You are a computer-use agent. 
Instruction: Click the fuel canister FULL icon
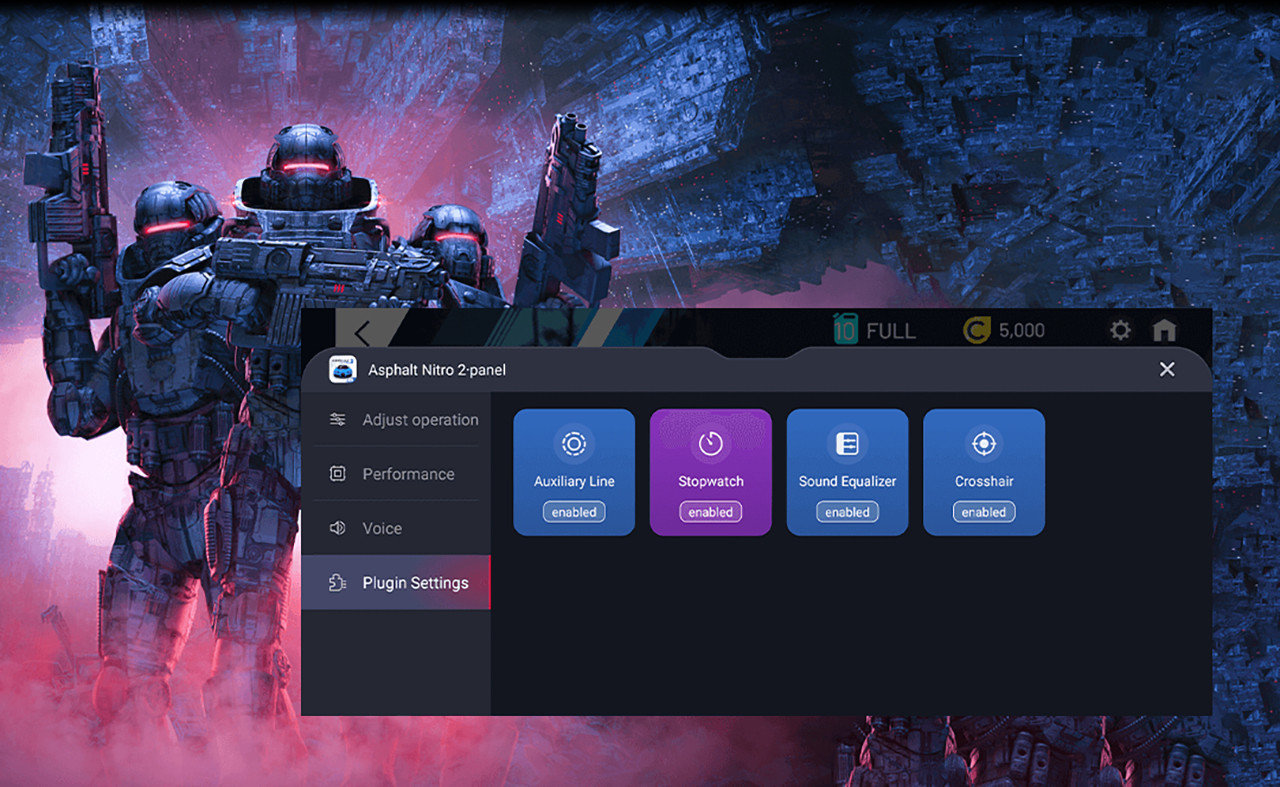(x=846, y=329)
